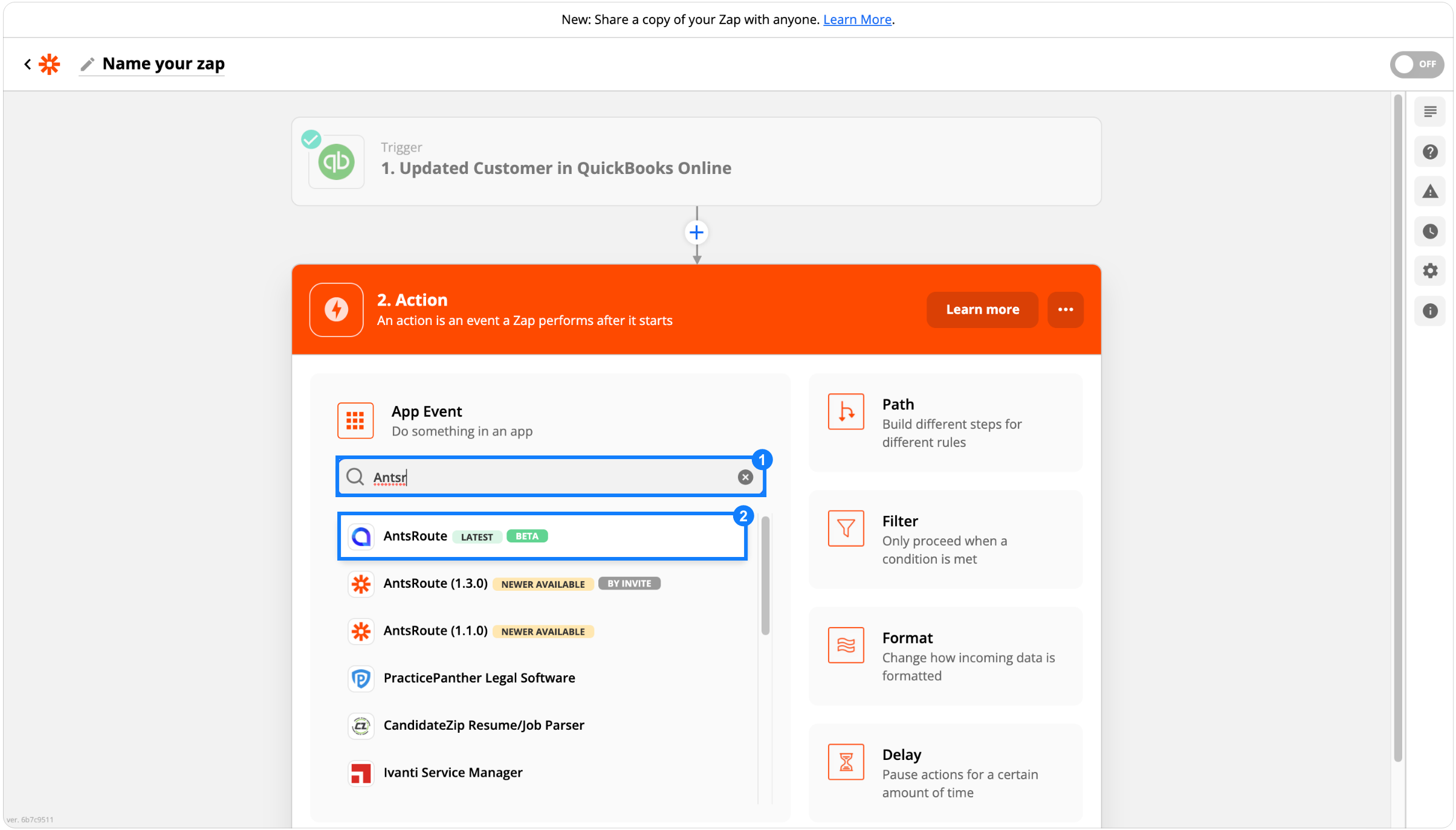
Task: Select AntsRoute Latest Beta app
Action: click(x=542, y=536)
